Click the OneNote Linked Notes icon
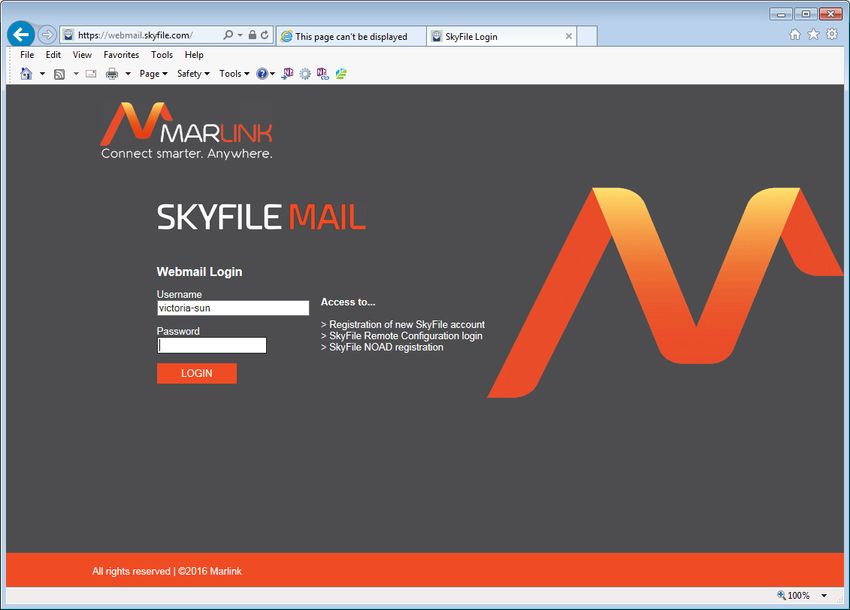This screenshot has width=850, height=610. click(x=323, y=74)
